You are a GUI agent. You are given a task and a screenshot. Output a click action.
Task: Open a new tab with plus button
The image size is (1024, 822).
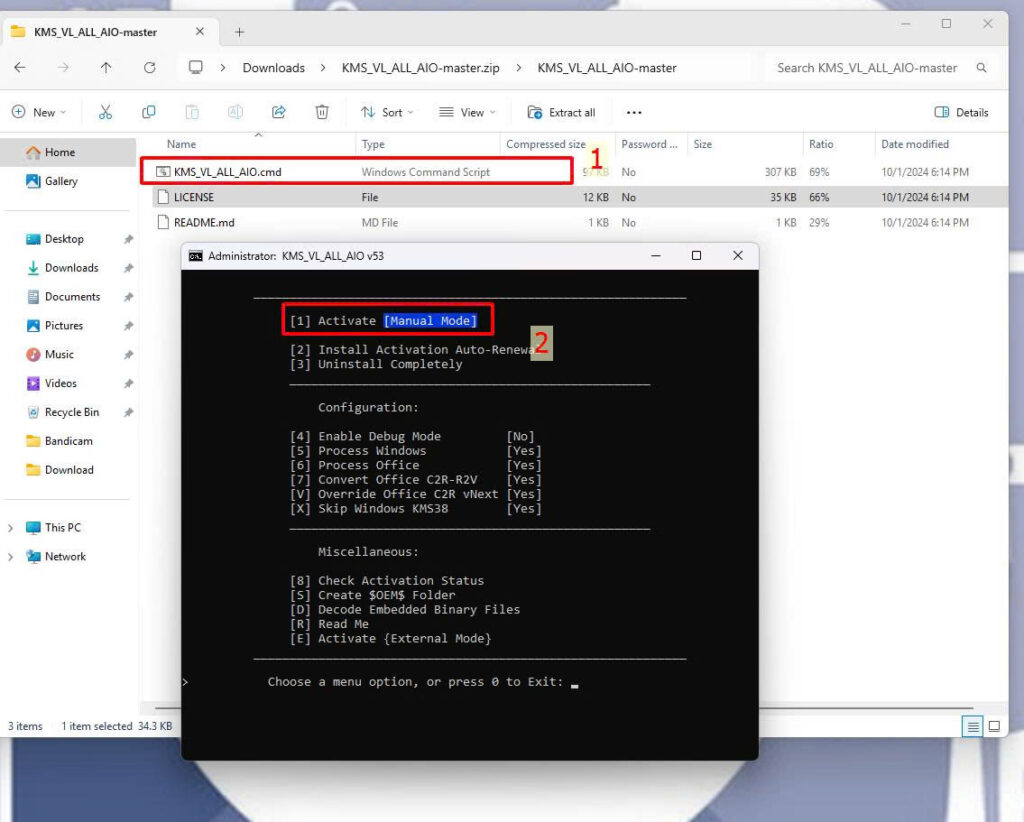239,32
